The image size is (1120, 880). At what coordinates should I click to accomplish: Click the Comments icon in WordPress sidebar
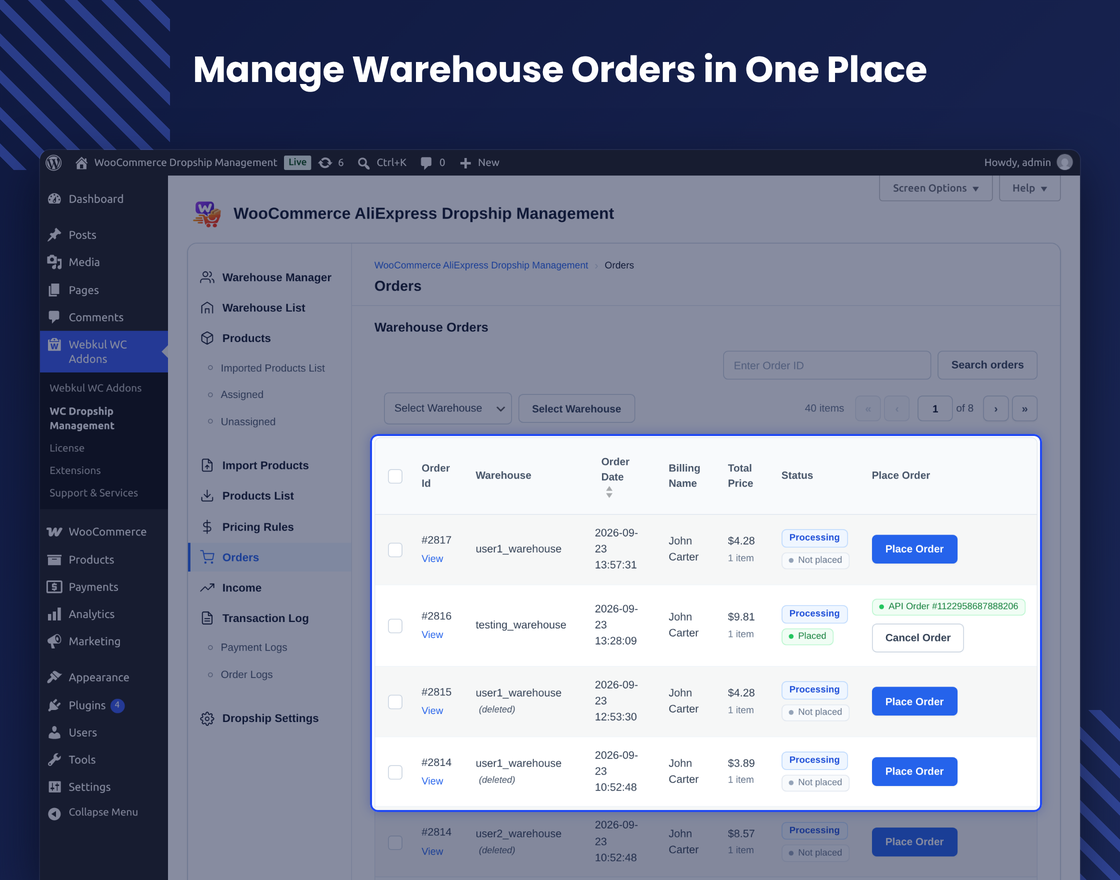(x=54, y=317)
